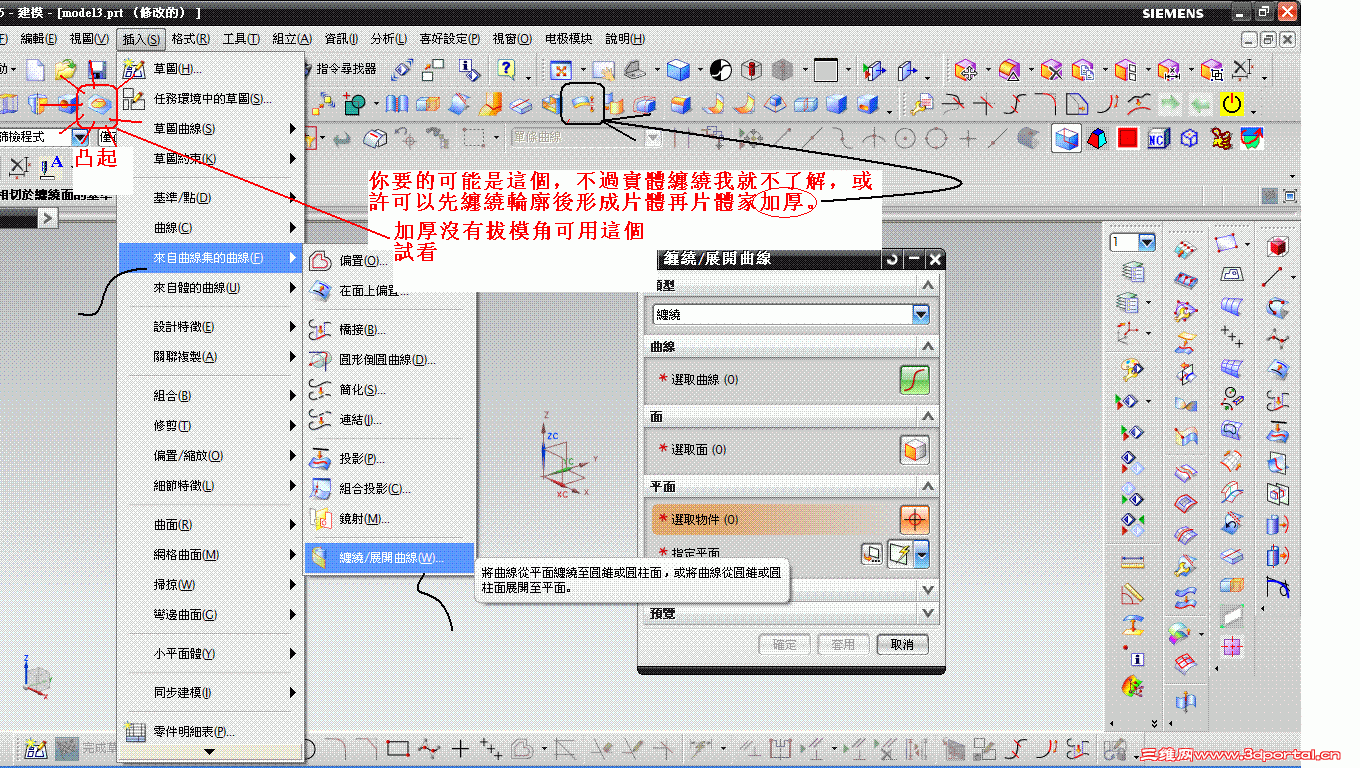Toggle the point on face snap
1360x768 pixels.
pos(1028,138)
